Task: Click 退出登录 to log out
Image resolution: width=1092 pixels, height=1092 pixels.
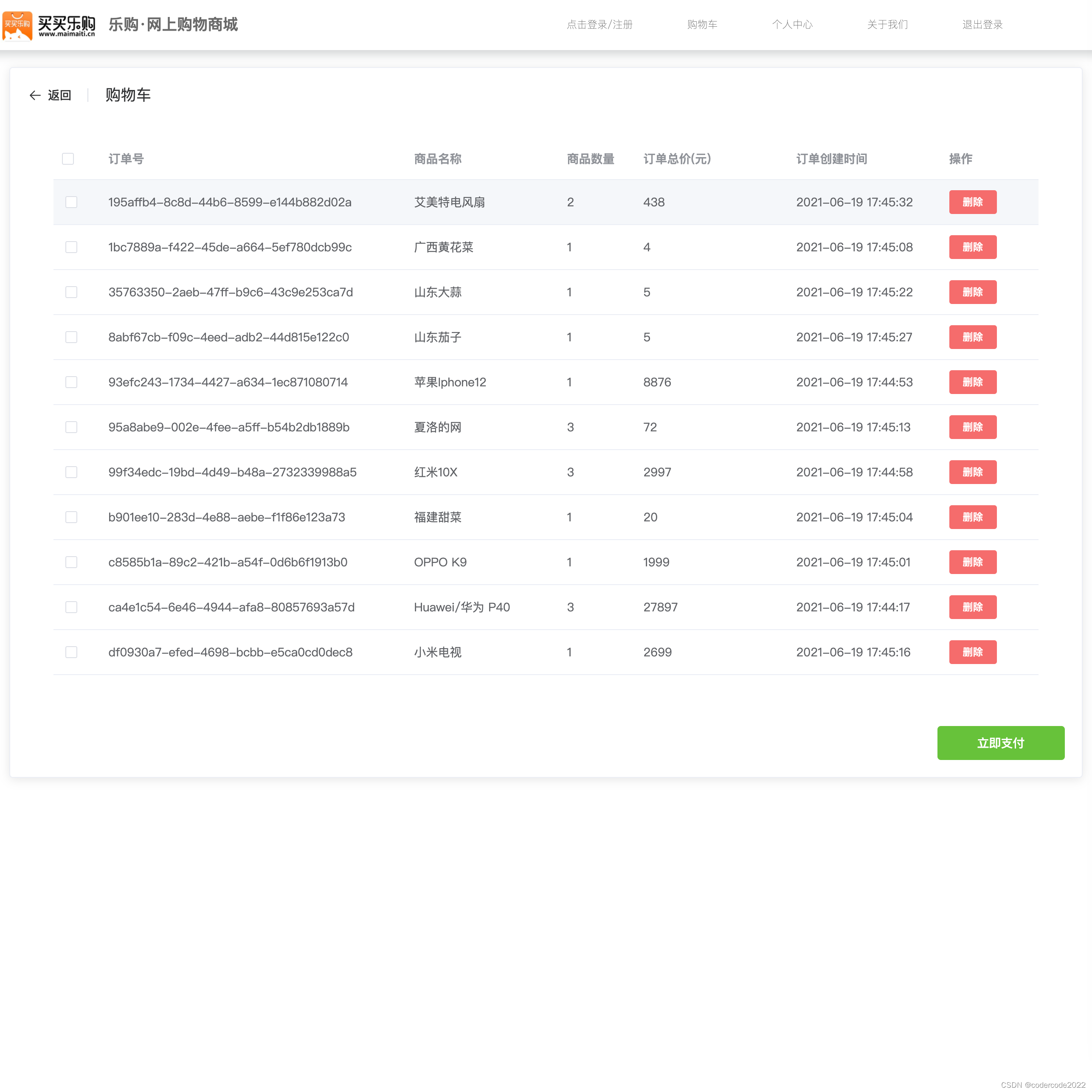Action: point(982,24)
